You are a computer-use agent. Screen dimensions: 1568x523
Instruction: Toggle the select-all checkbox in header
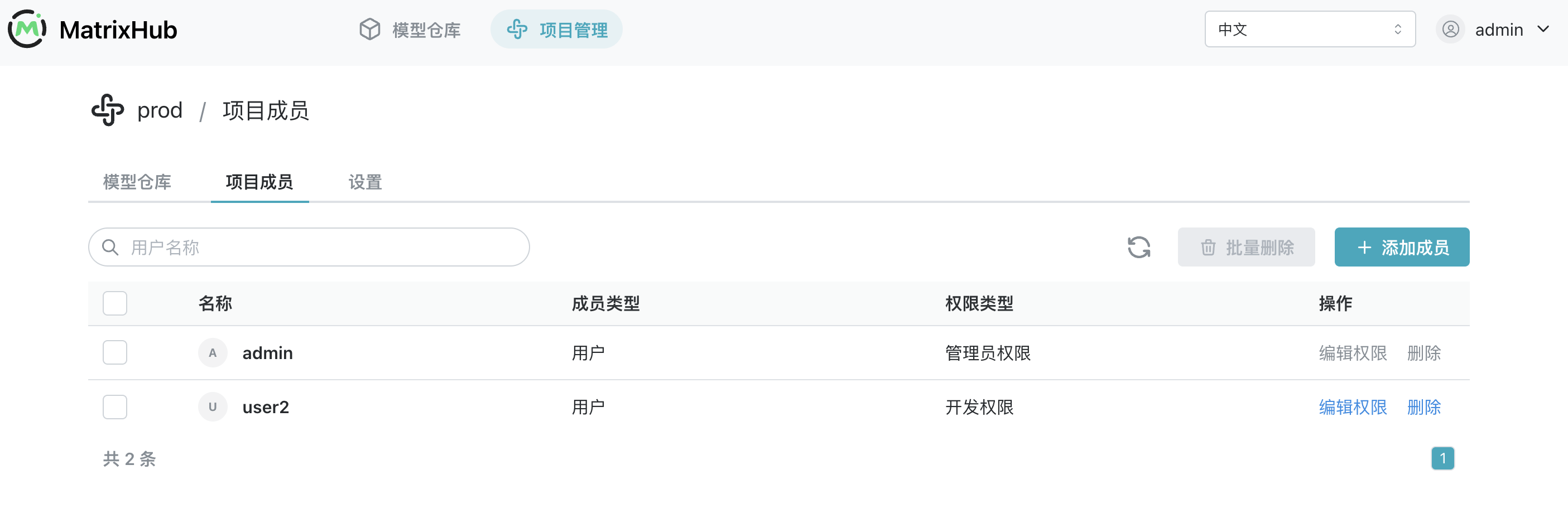pos(115,303)
